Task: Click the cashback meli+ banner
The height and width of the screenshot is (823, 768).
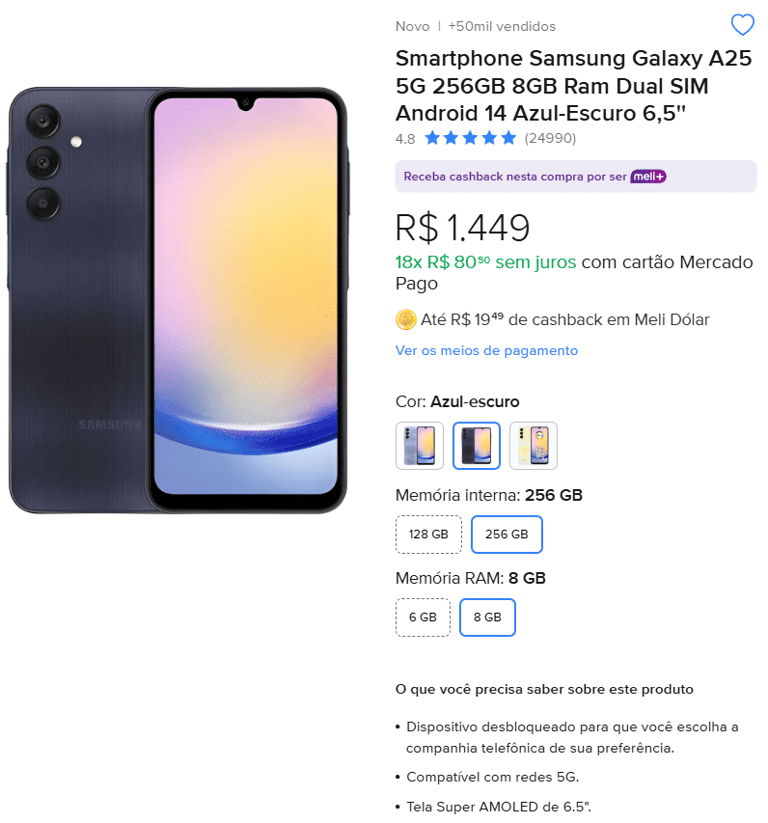Action: 576,176
